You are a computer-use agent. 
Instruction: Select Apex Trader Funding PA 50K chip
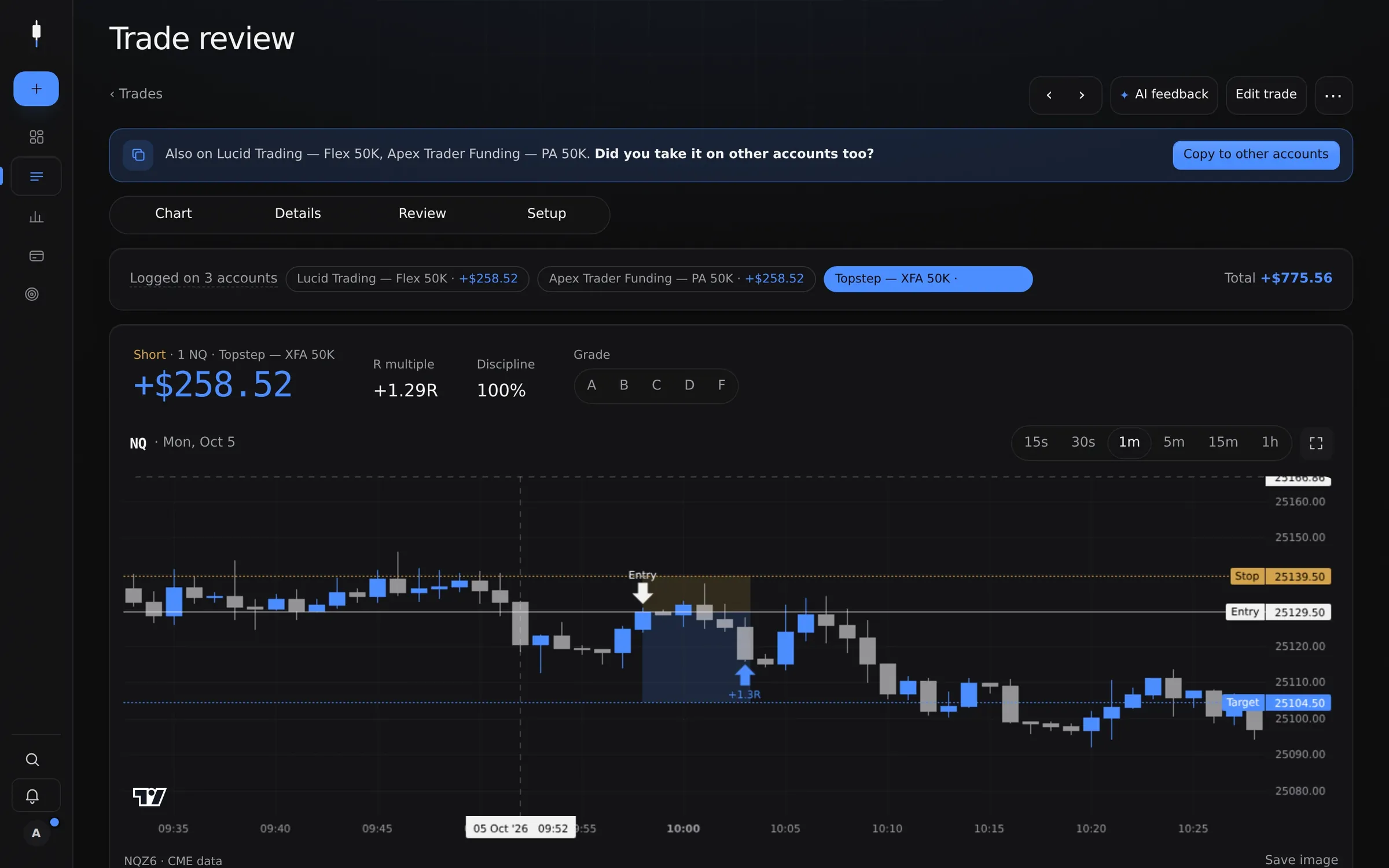pyautogui.click(x=676, y=279)
